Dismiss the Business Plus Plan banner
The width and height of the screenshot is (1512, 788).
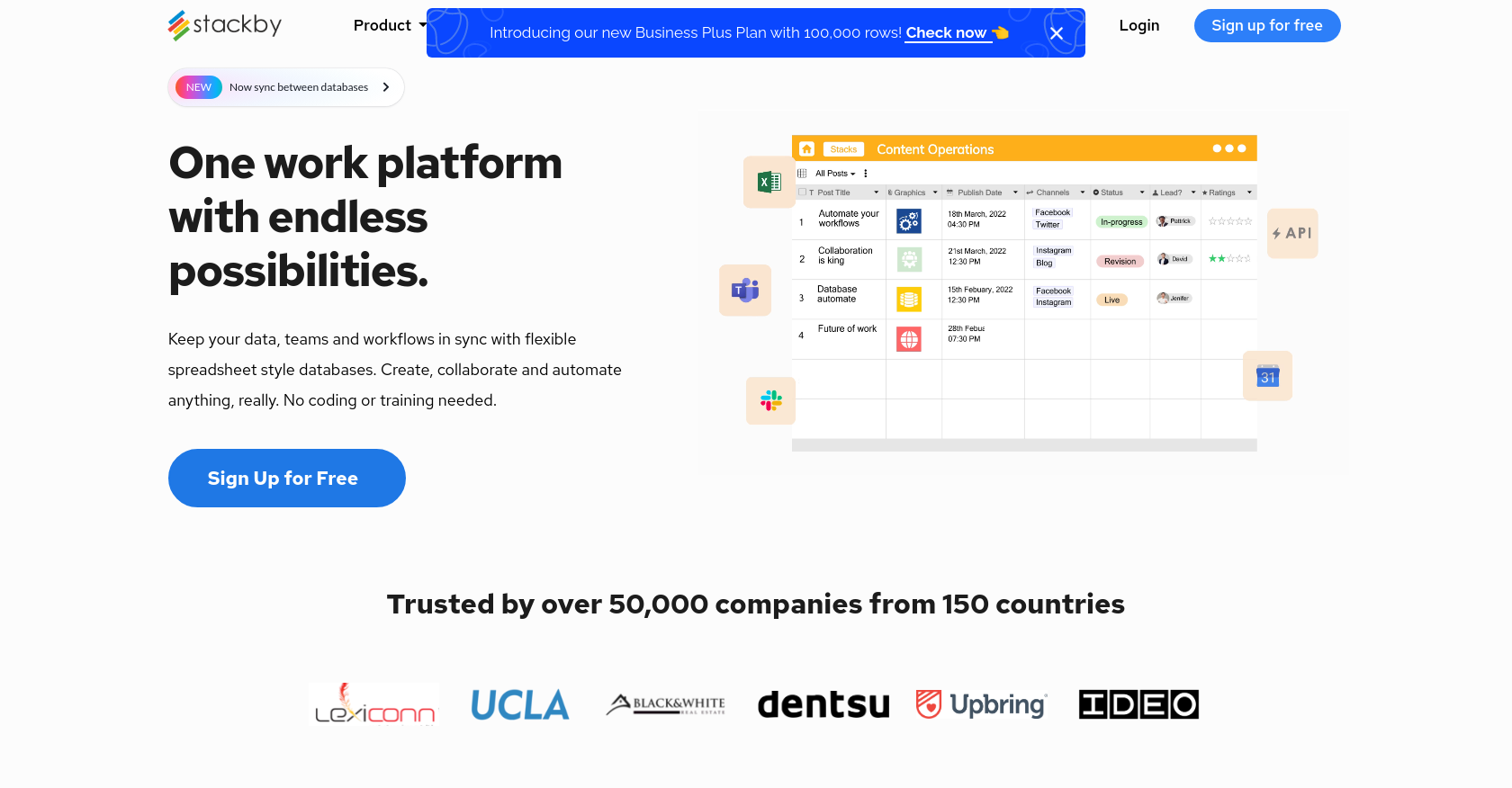[x=1057, y=33]
